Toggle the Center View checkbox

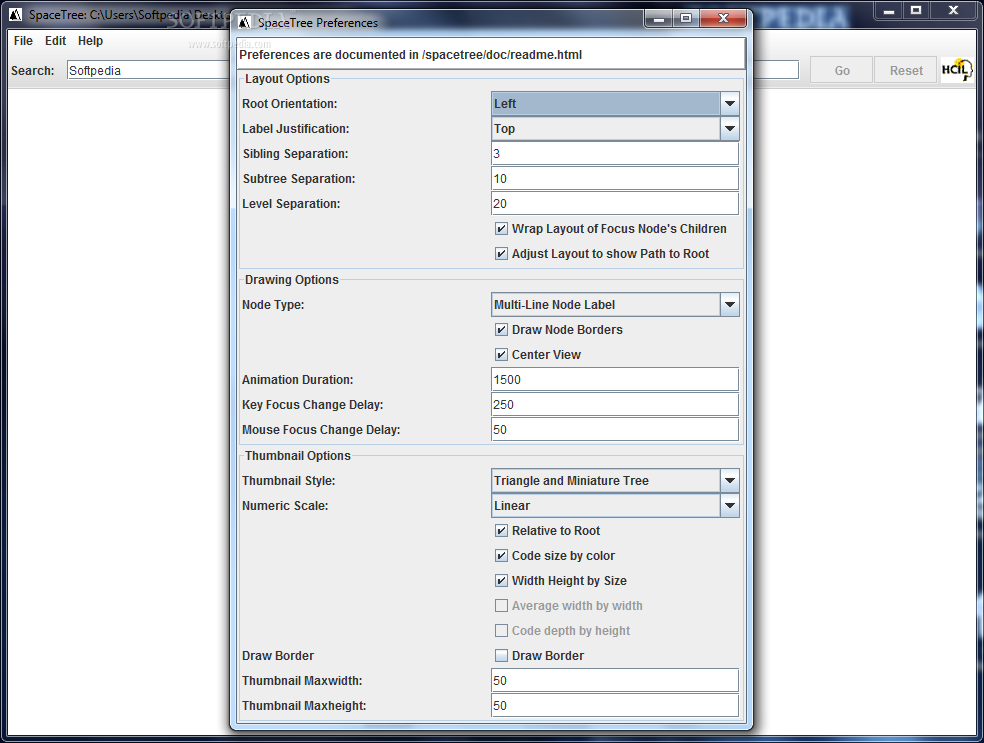pyautogui.click(x=501, y=355)
